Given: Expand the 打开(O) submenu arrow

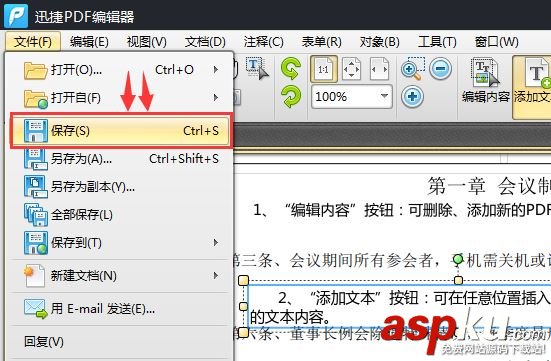Looking at the screenshot, I should pyautogui.click(x=216, y=70).
